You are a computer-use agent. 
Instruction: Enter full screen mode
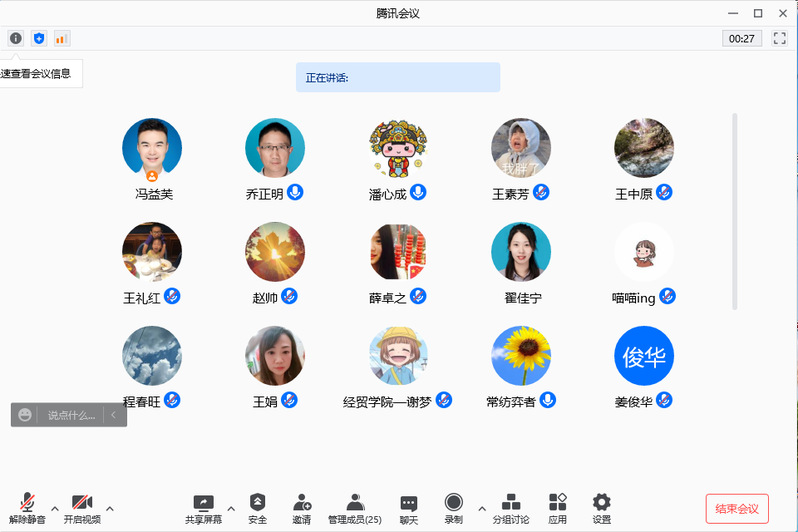779,38
